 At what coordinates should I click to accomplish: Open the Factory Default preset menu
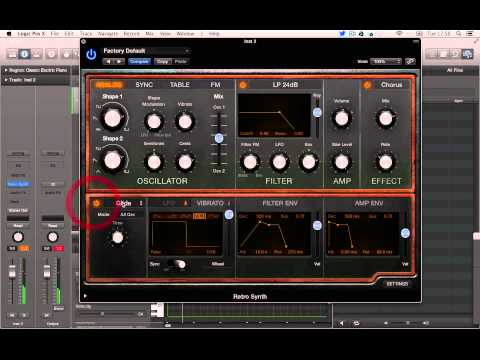pyautogui.click(x=146, y=51)
